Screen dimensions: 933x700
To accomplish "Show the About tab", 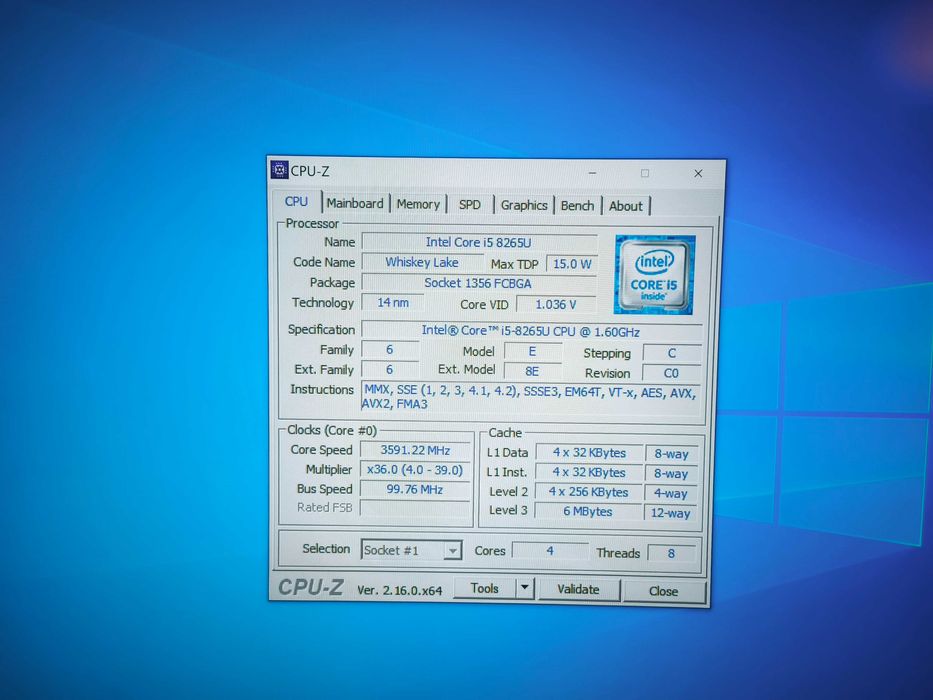I will (x=625, y=207).
